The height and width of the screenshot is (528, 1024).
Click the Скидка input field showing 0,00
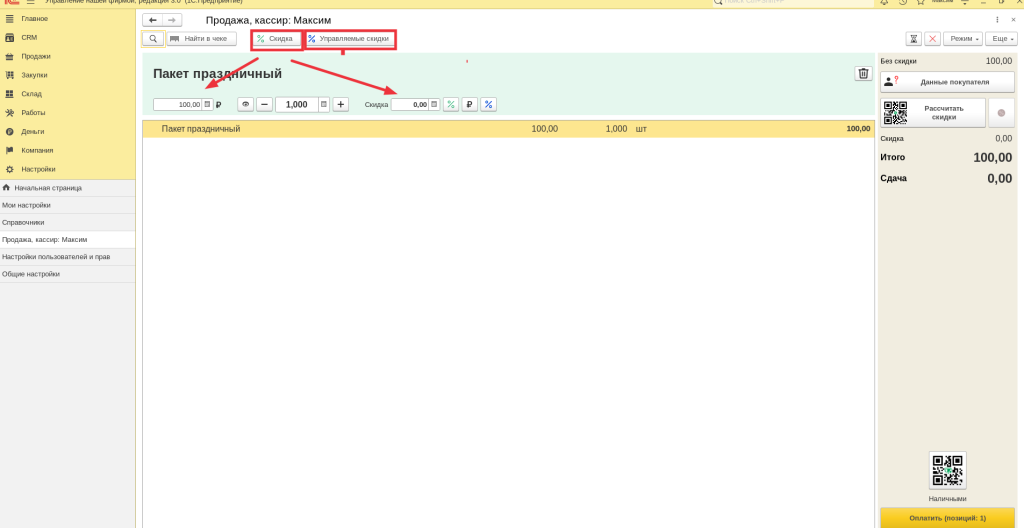(410, 105)
